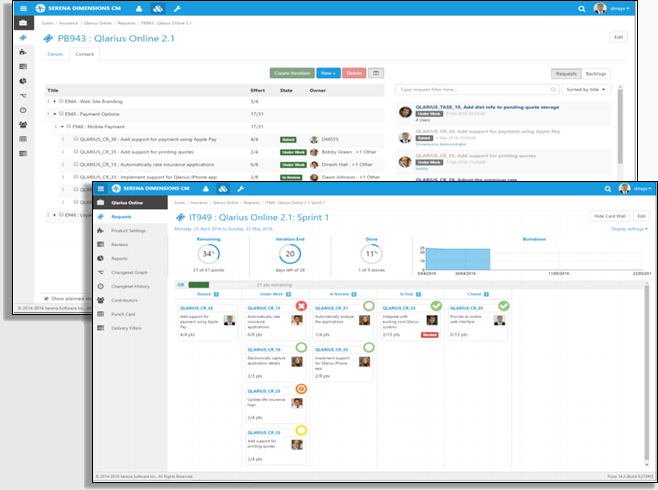The width and height of the screenshot is (658, 490).
Task: Open New dropdown button in back window
Action: coord(328,73)
